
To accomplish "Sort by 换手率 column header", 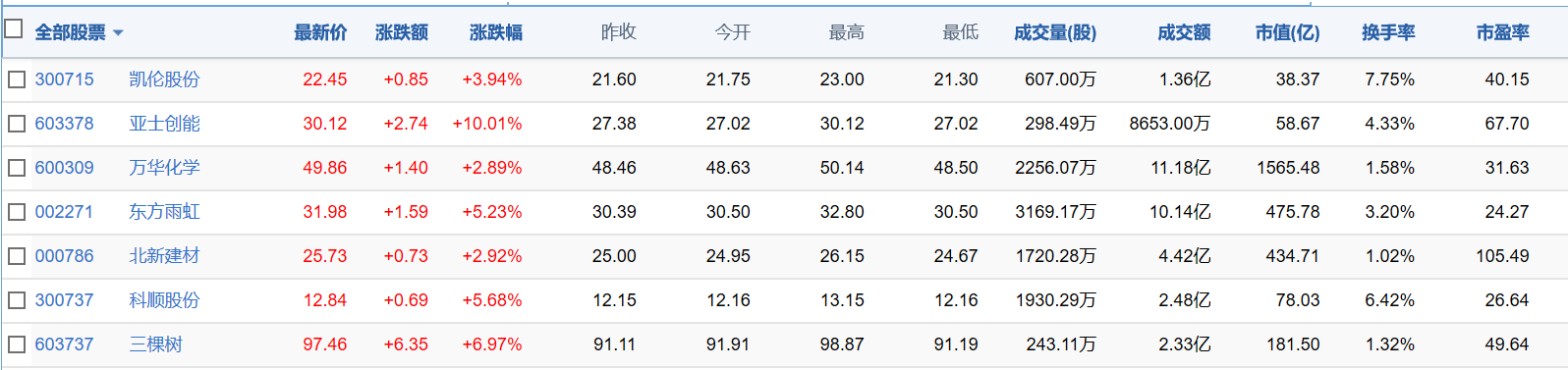I will [x=1388, y=32].
